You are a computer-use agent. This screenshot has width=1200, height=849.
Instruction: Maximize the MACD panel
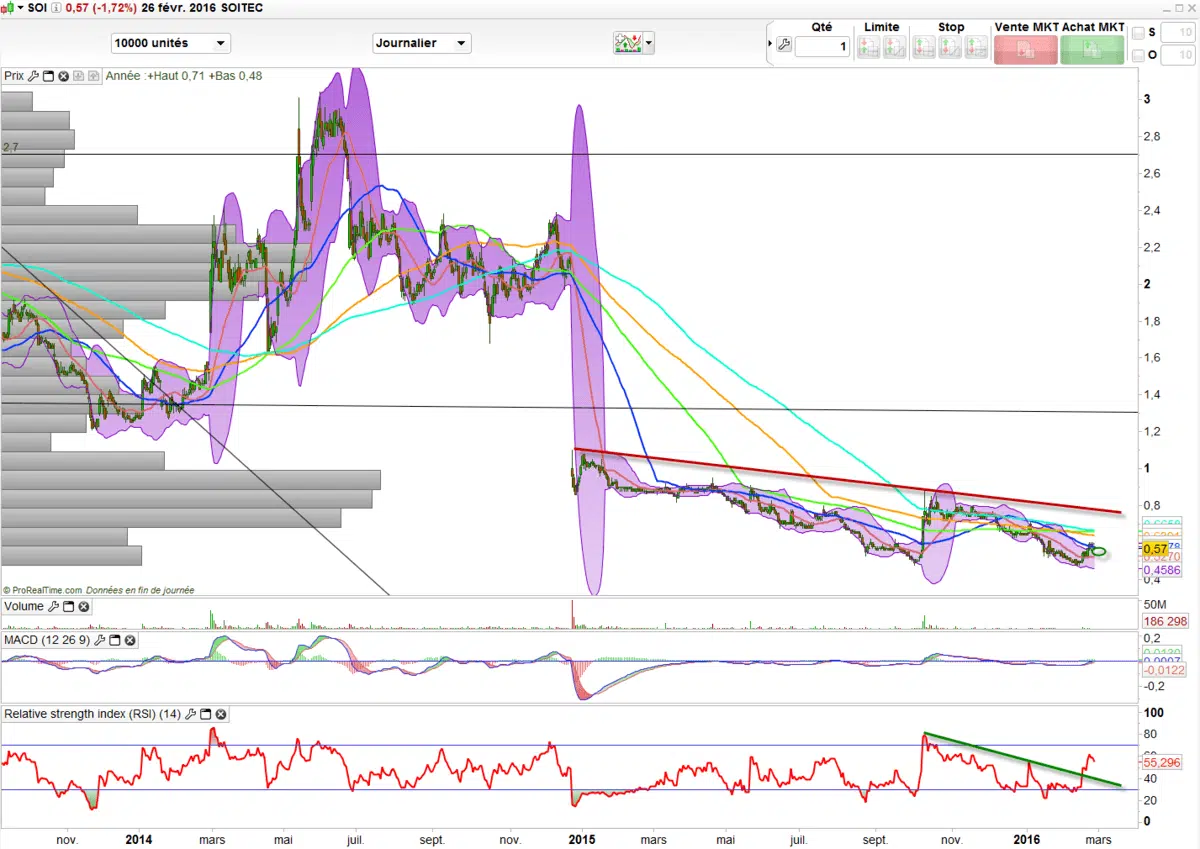coord(114,640)
